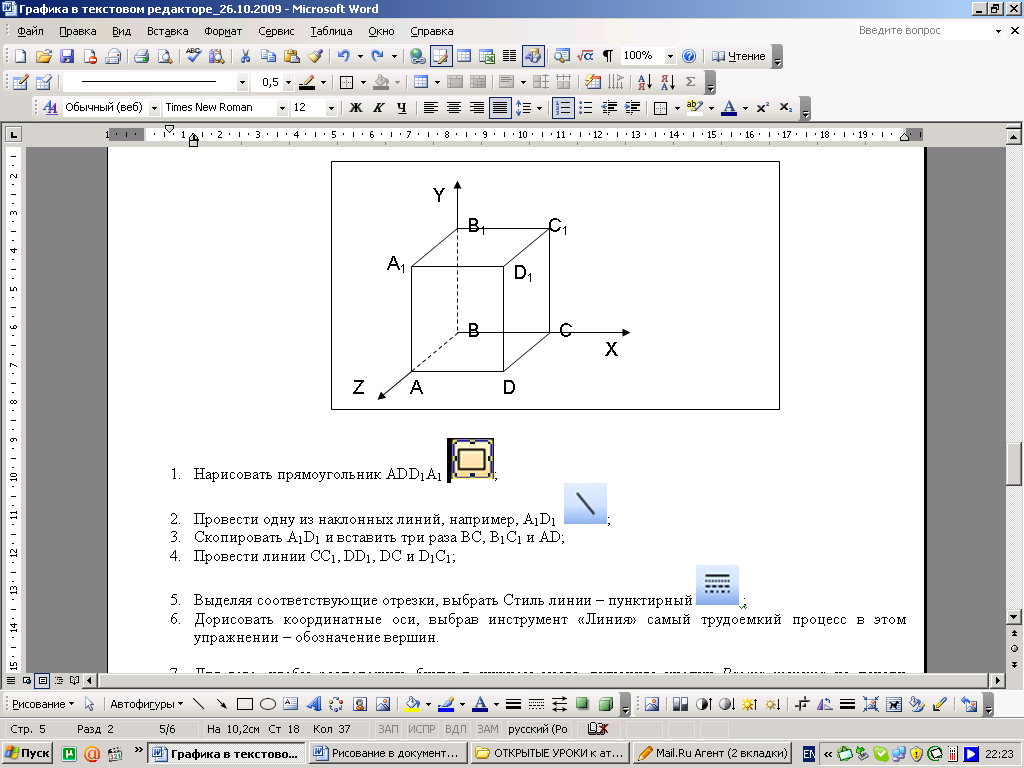Select the Rectangle drawing tool
The width and height of the screenshot is (1024, 768).
(245, 704)
